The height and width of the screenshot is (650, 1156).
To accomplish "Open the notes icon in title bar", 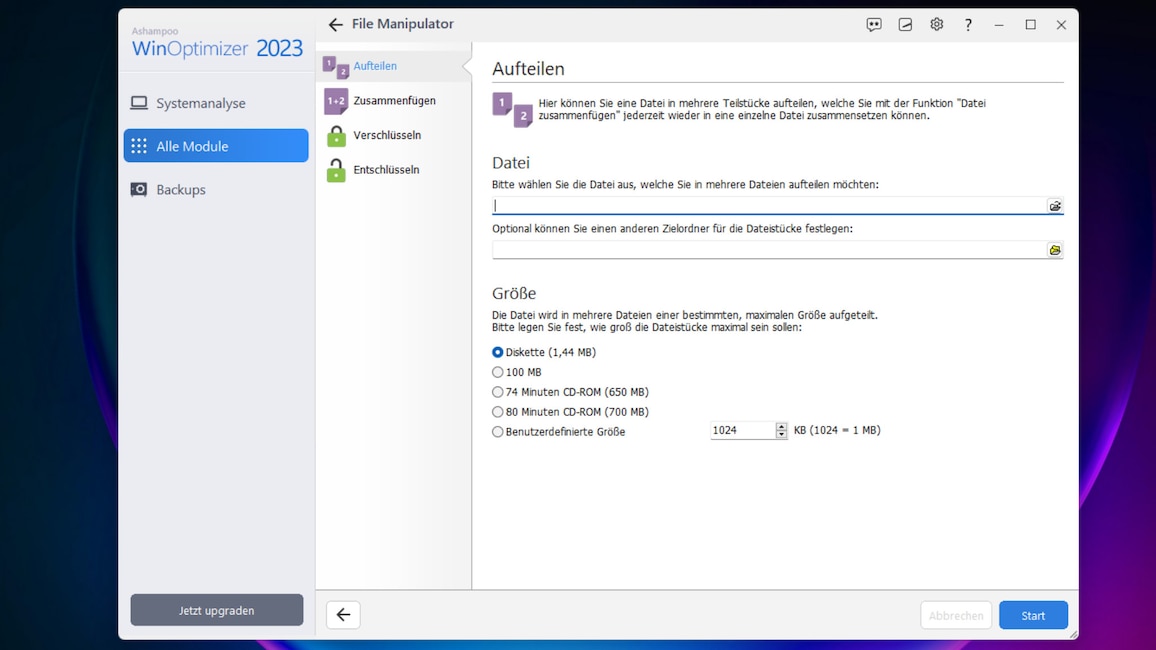I will (905, 25).
